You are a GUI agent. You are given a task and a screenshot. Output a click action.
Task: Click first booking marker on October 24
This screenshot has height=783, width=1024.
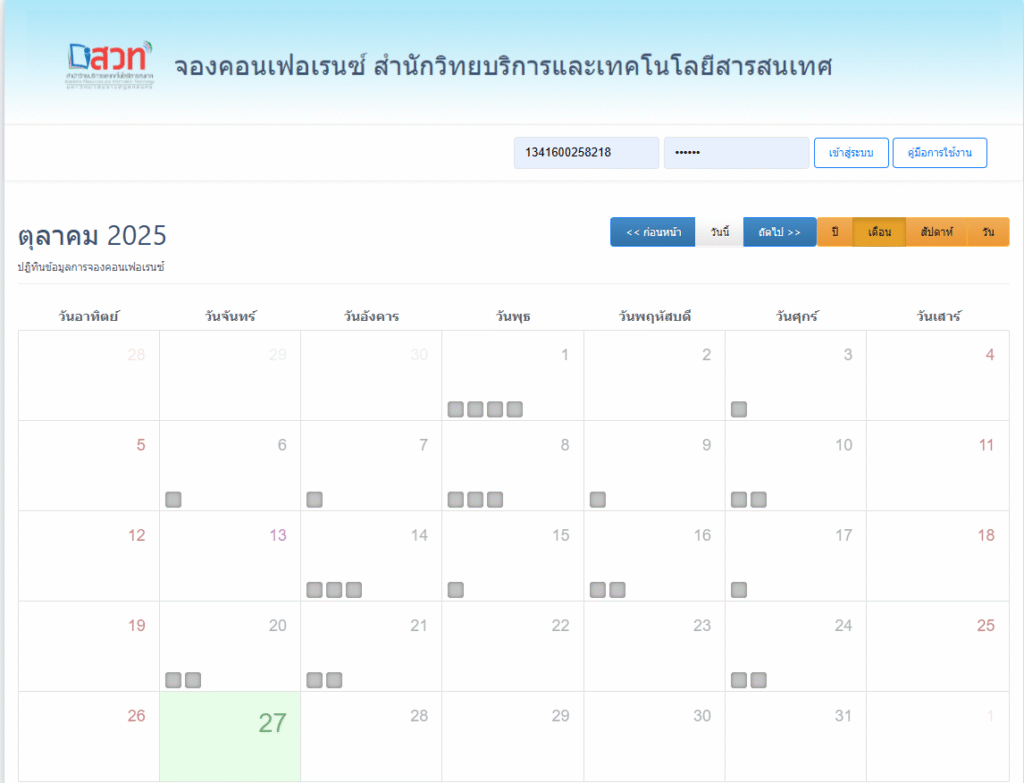coord(739,680)
